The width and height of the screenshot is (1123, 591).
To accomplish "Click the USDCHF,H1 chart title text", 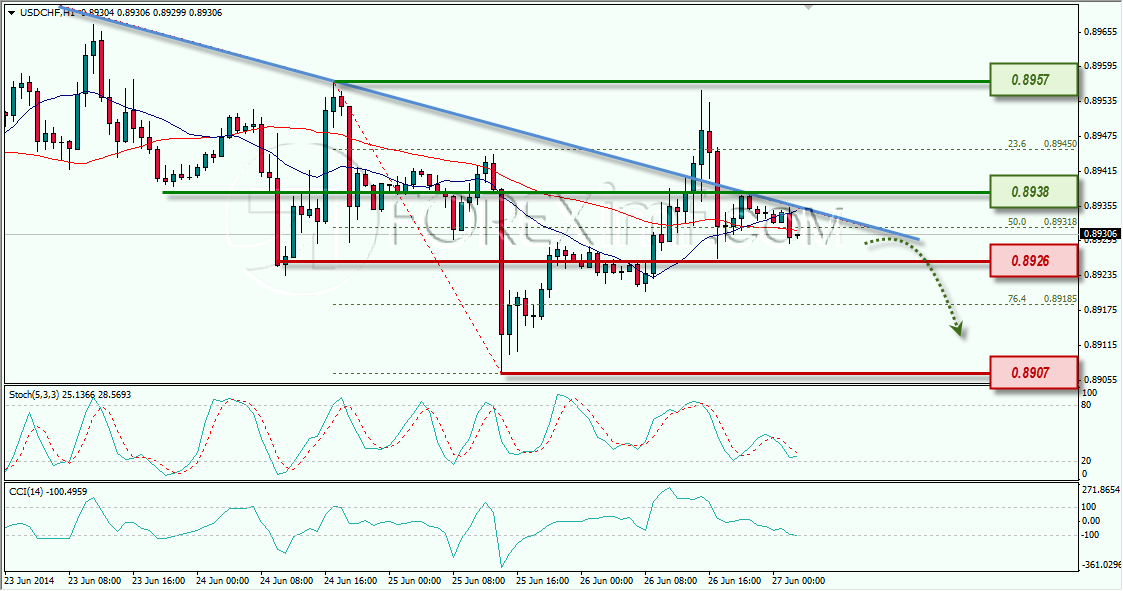I will (x=47, y=12).
